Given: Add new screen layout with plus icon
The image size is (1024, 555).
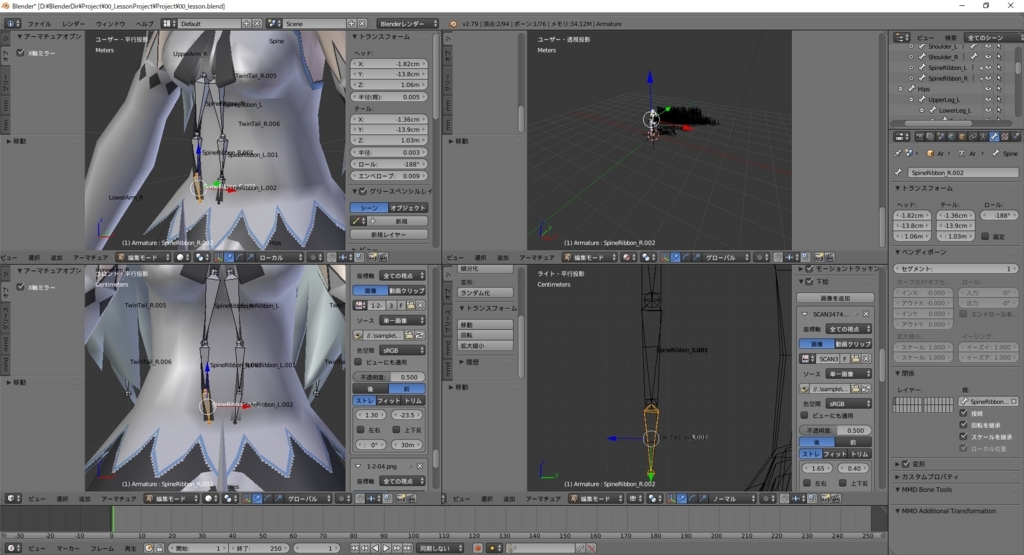Looking at the screenshot, I should click(x=246, y=24).
